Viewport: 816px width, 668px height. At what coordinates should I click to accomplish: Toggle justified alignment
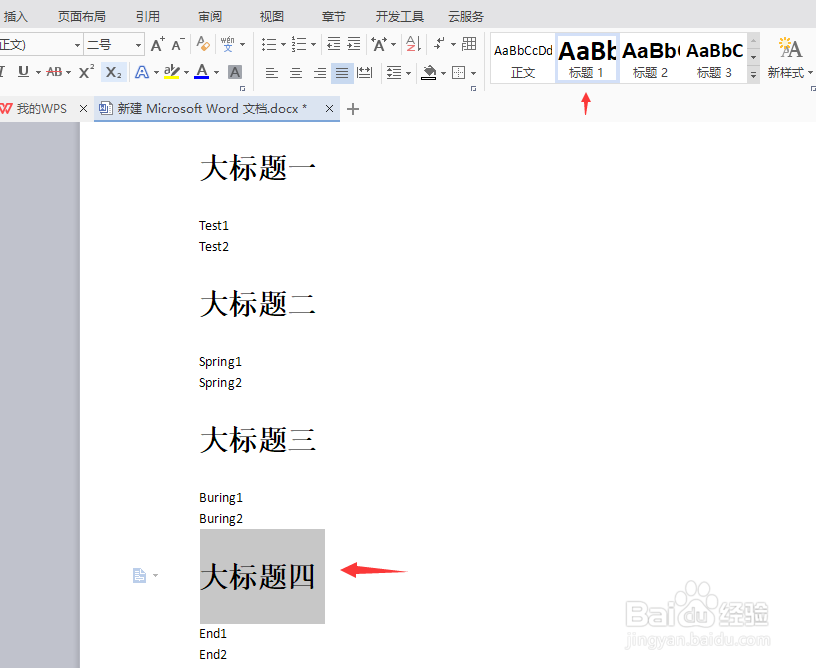[342, 73]
